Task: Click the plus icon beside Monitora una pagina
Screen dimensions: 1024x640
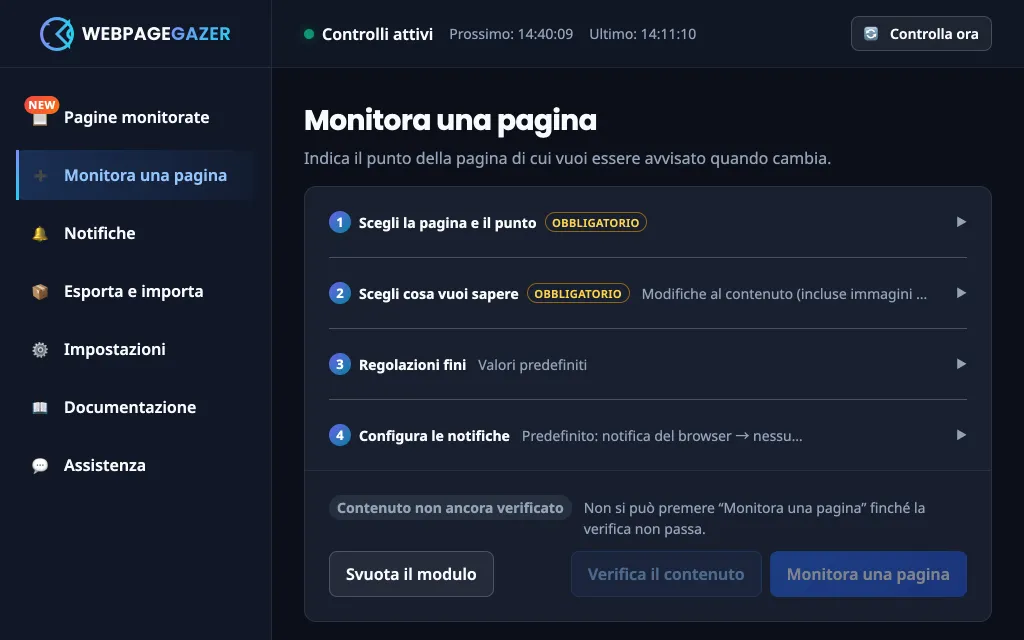Action: tap(40, 176)
